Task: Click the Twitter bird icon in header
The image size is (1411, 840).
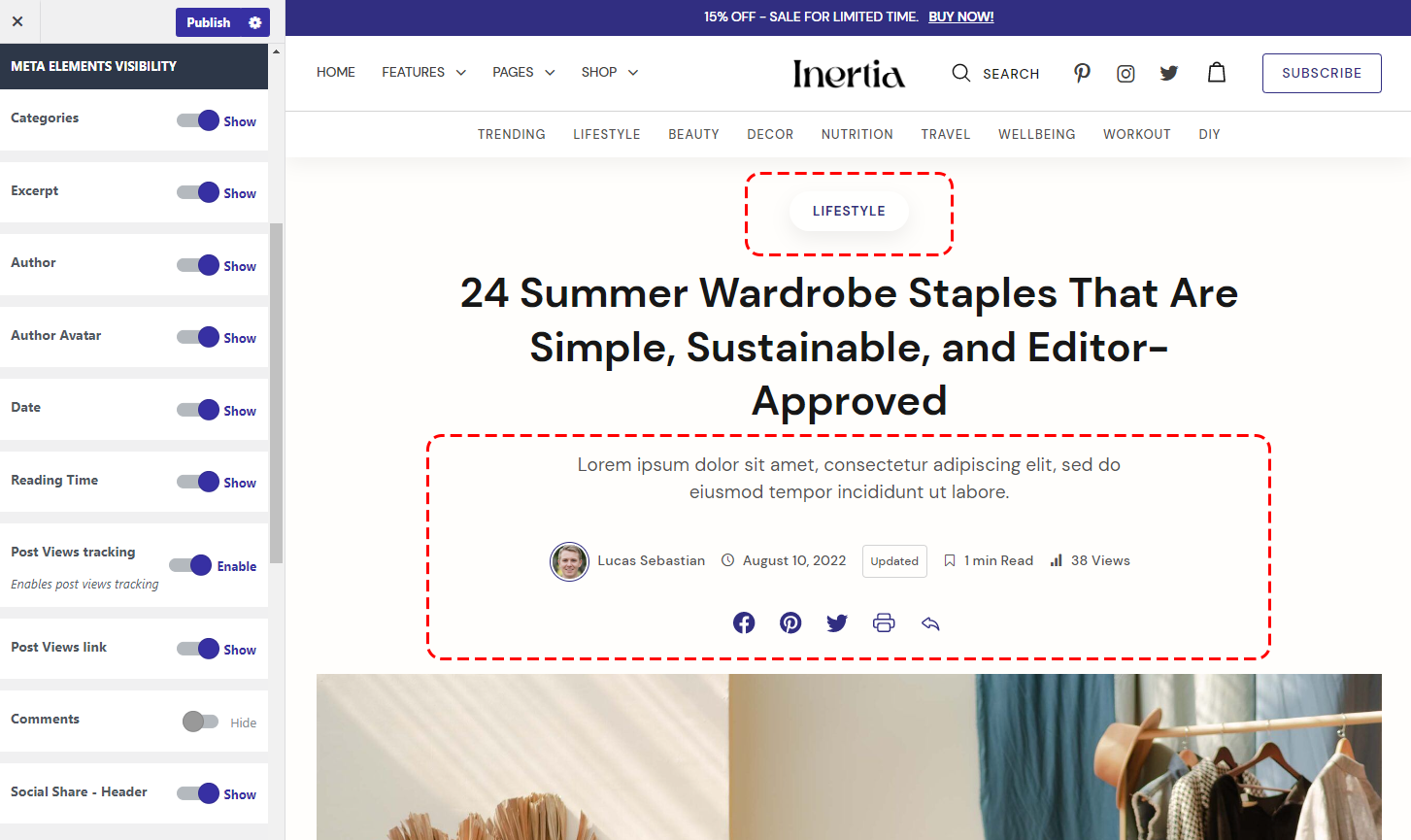Action: (x=1169, y=73)
